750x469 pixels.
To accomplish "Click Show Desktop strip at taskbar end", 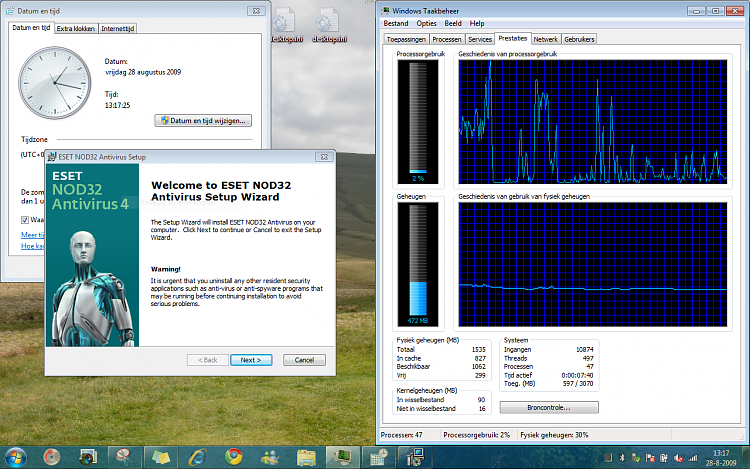I will [745, 458].
